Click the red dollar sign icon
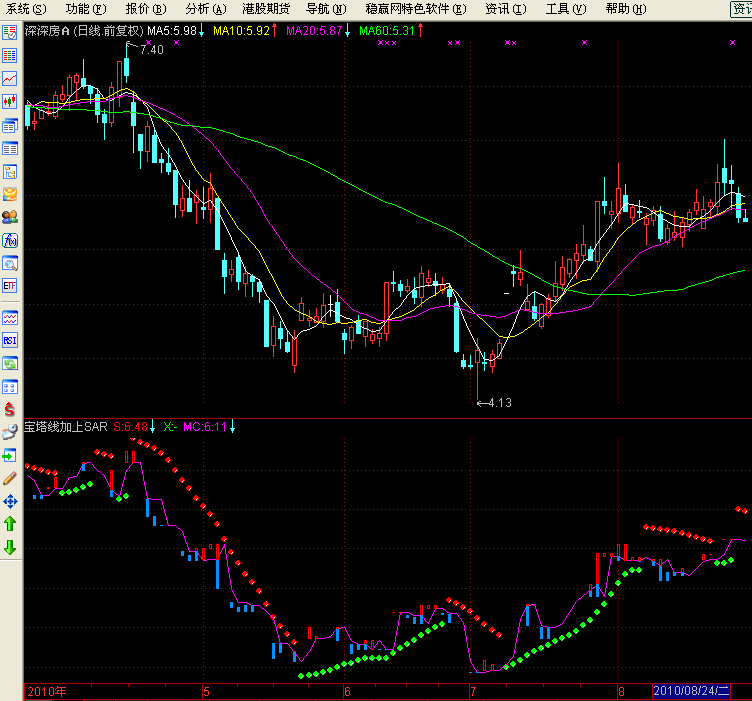This screenshot has width=752, height=701. point(10,409)
